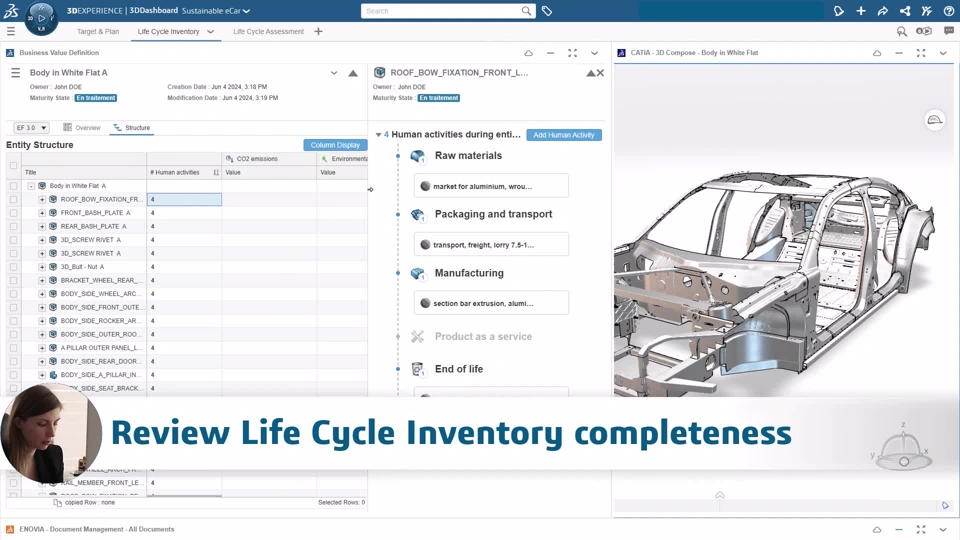Screen dimensions: 960x540
Task: Switch to the Life Cycle Assessment tab
Action: tap(268, 32)
